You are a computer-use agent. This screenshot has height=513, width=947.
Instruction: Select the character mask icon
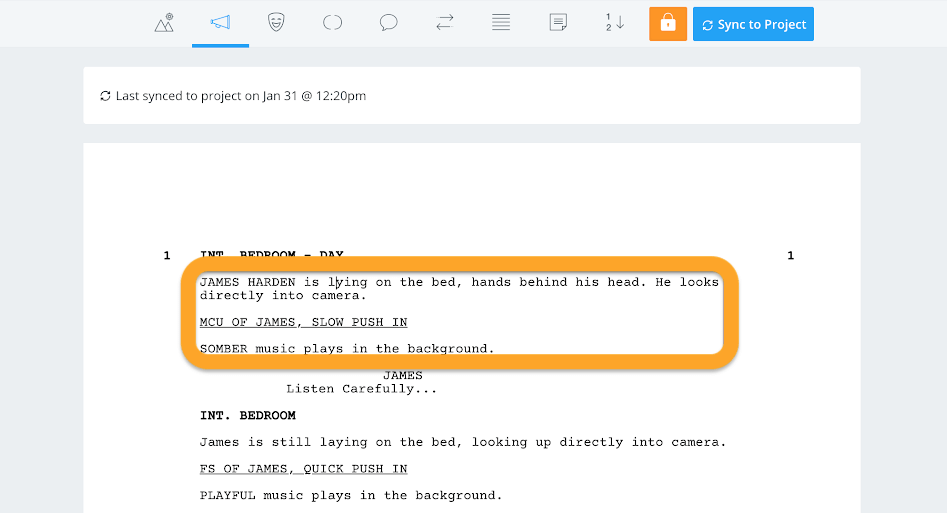tap(276, 23)
